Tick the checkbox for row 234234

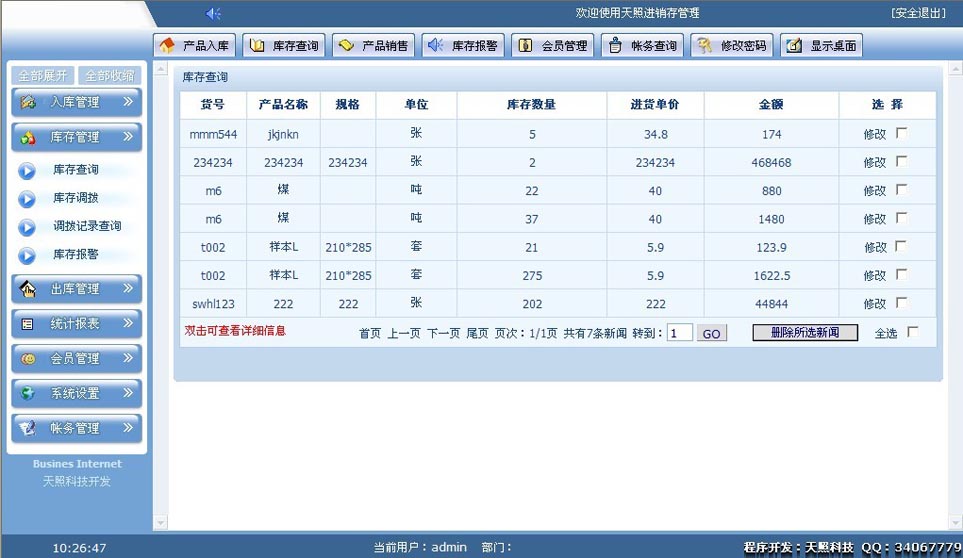point(902,161)
